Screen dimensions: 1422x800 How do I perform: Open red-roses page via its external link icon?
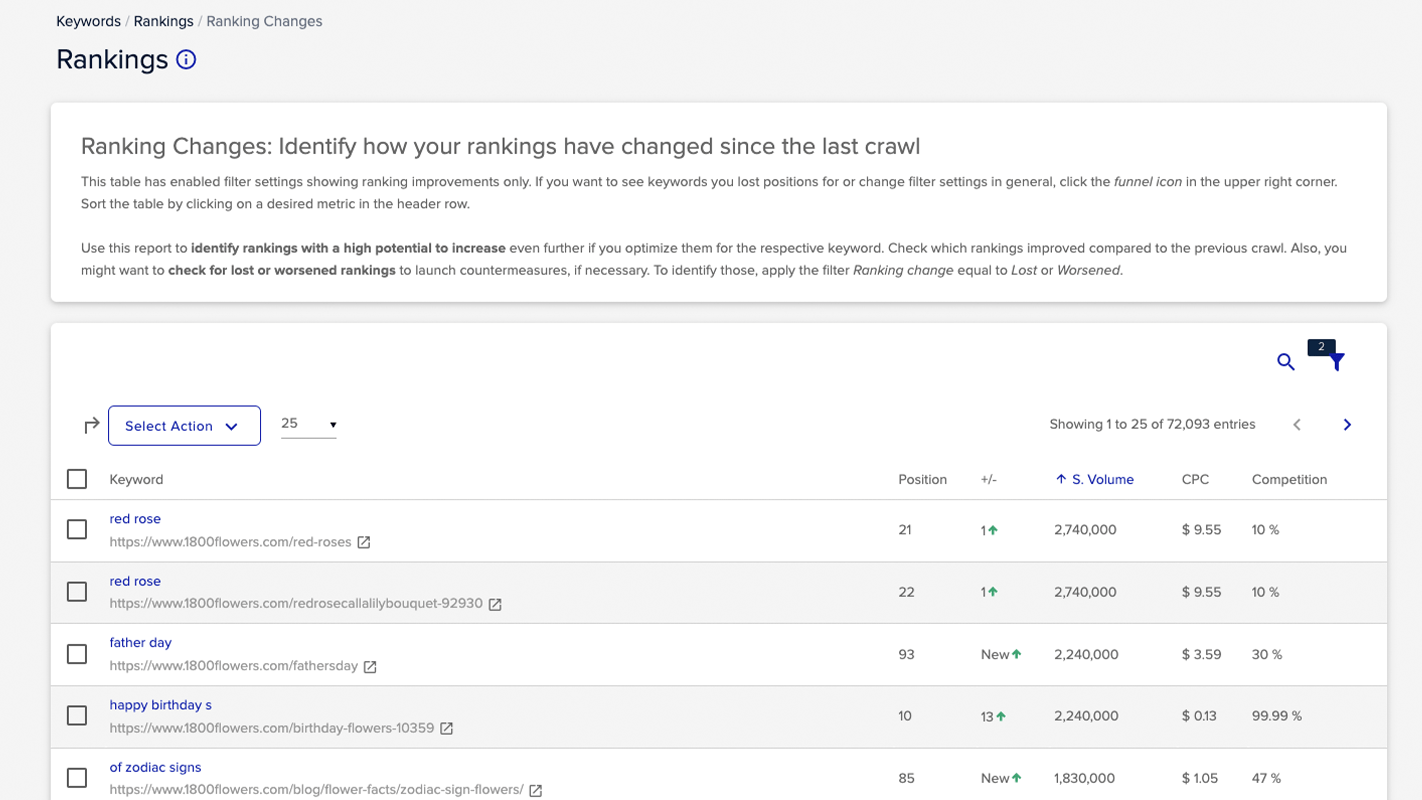363,541
